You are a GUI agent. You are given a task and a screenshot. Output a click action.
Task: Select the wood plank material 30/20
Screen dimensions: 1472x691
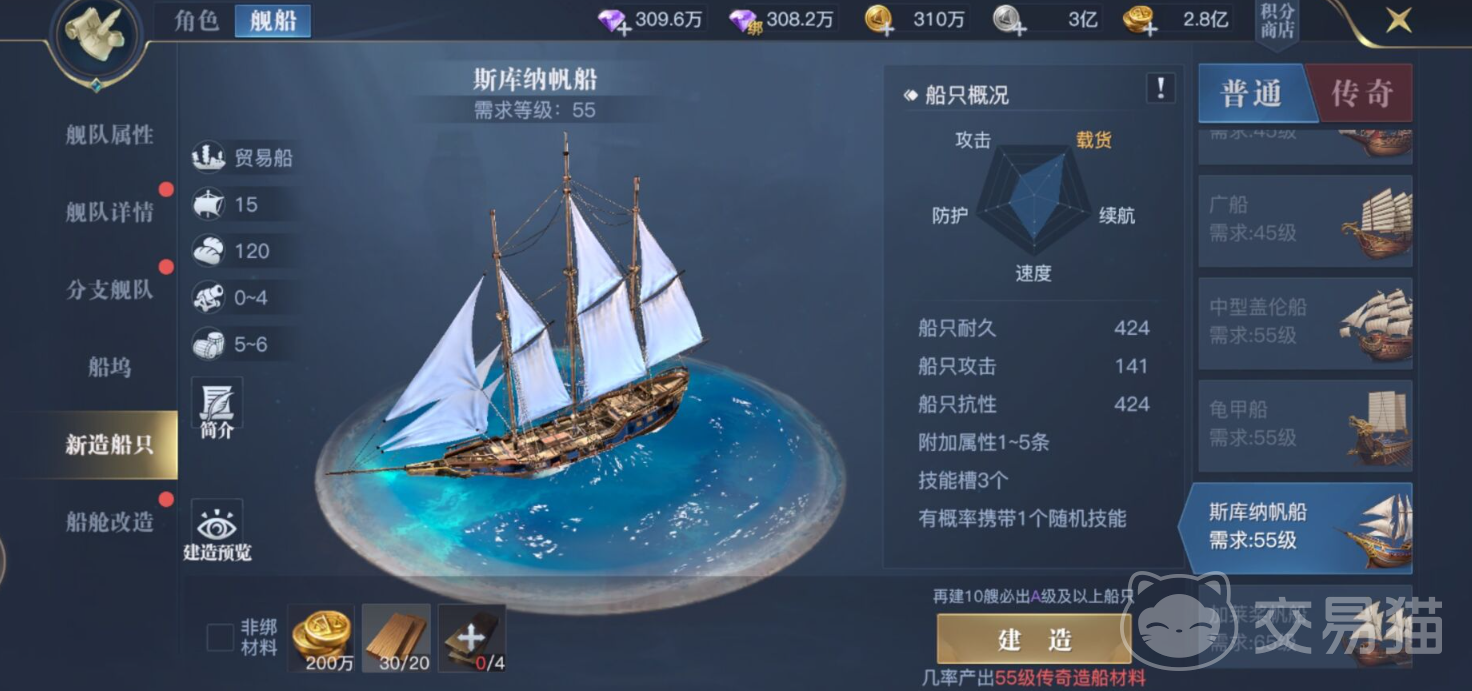pos(396,637)
